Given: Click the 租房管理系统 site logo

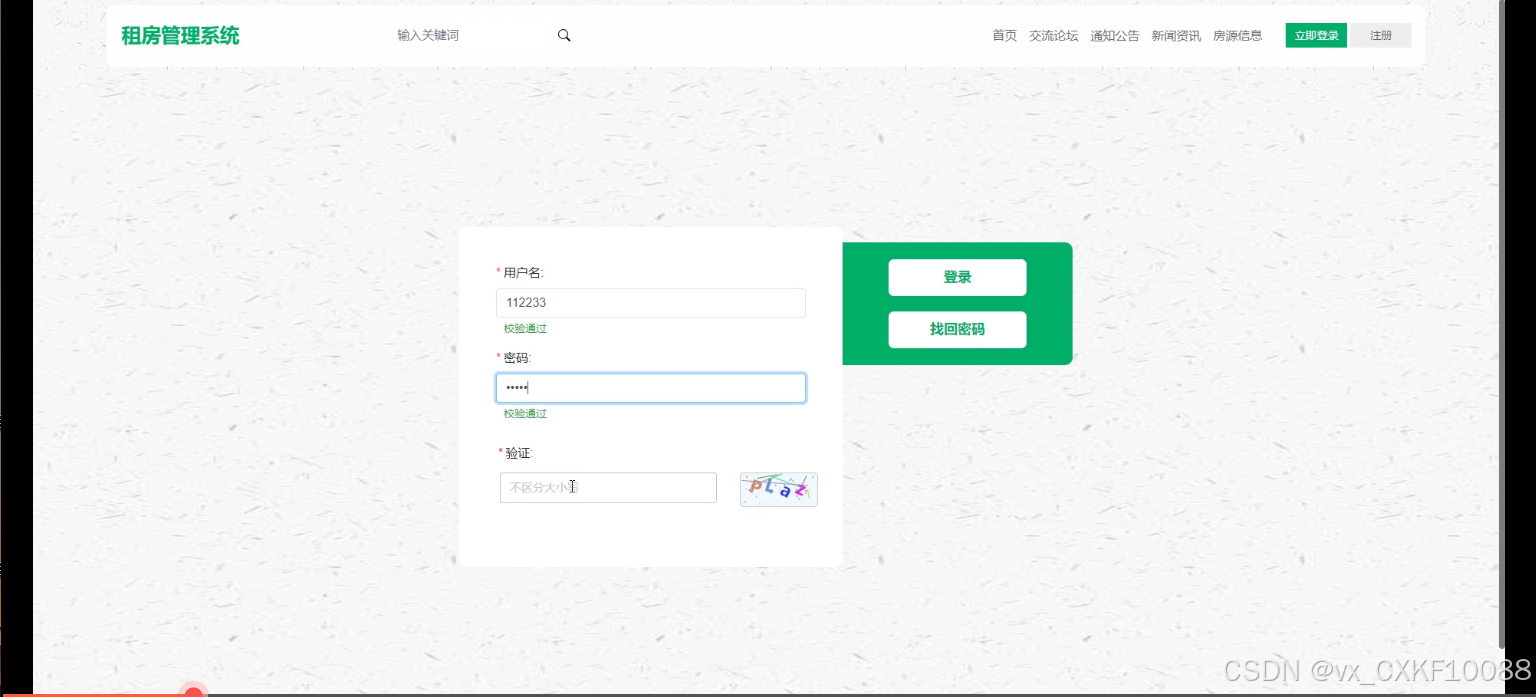Looking at the screenshot, I should (x=180, y=36).
